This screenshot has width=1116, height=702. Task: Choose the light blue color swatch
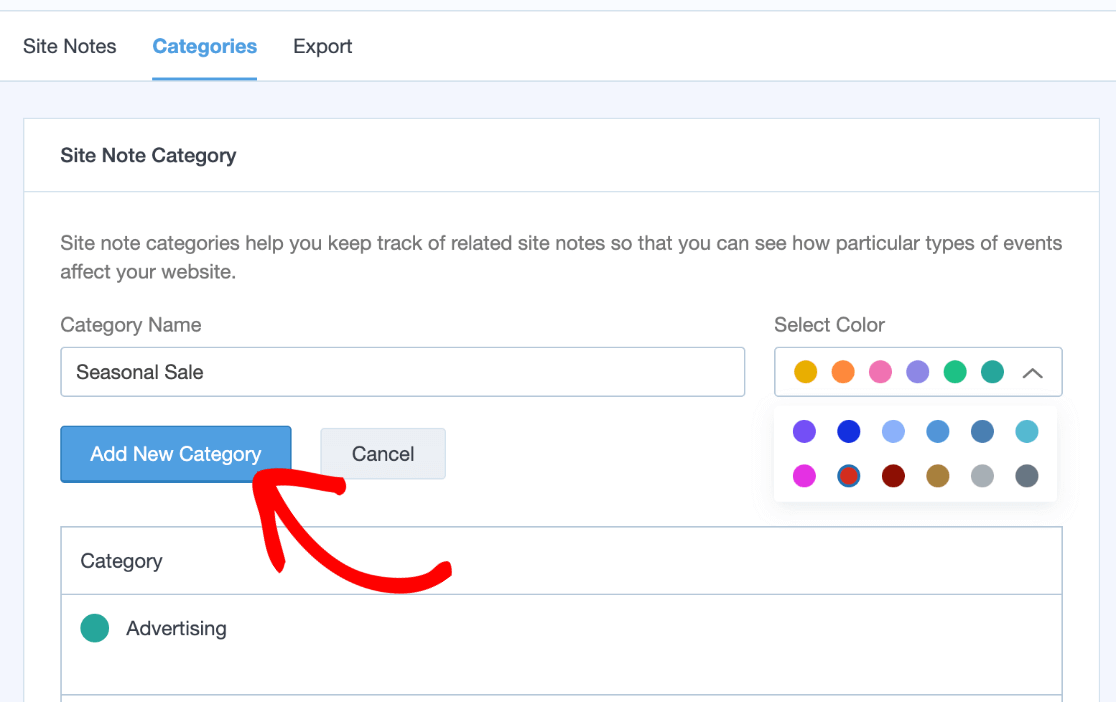tap(893, 431)
